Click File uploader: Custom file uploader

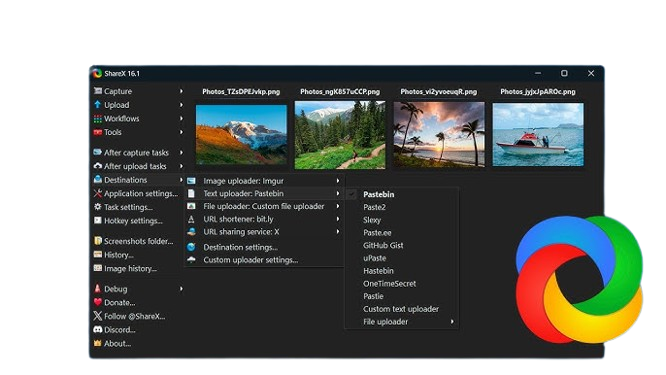coord(264,206)
